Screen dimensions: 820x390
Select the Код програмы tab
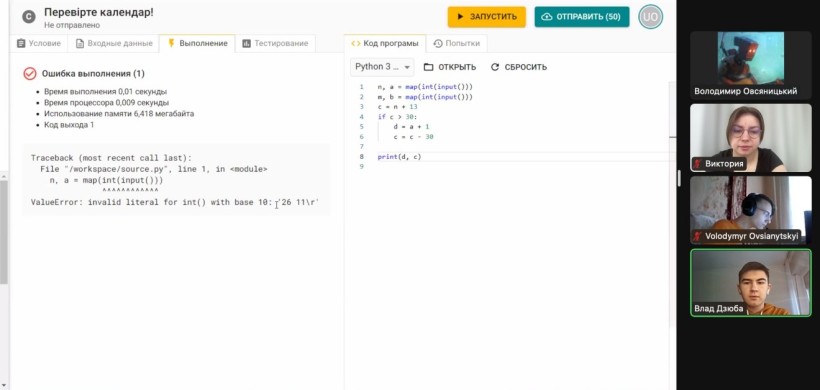385,43
